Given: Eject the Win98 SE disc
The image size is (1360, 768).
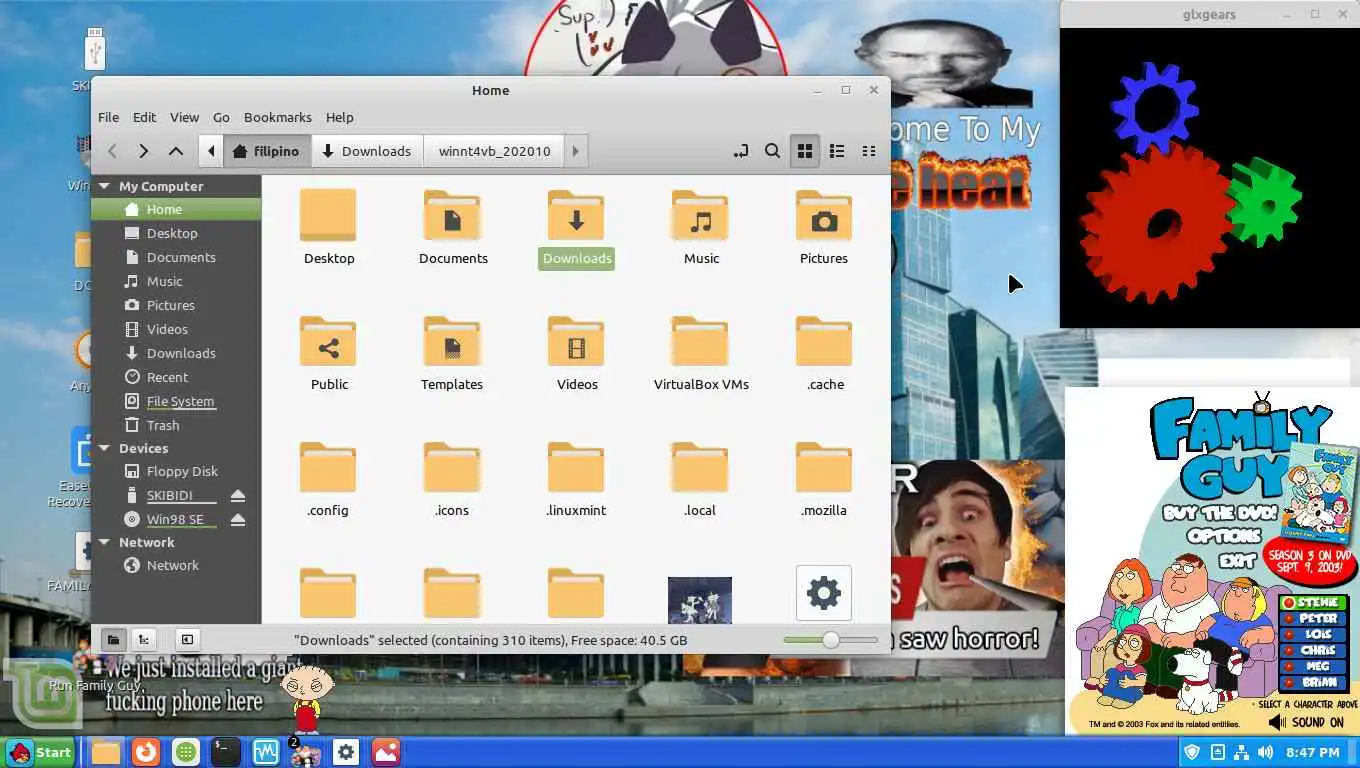Looking at the screenshot, I should 237,520.
